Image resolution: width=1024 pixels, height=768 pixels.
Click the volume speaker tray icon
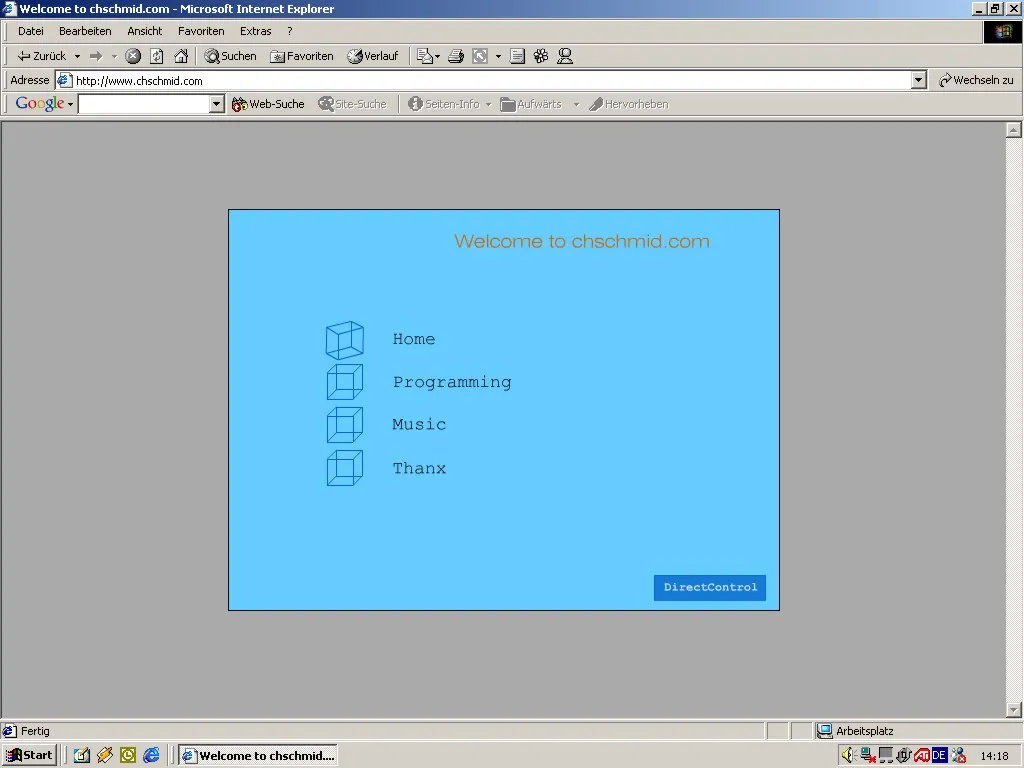(848, 756)
